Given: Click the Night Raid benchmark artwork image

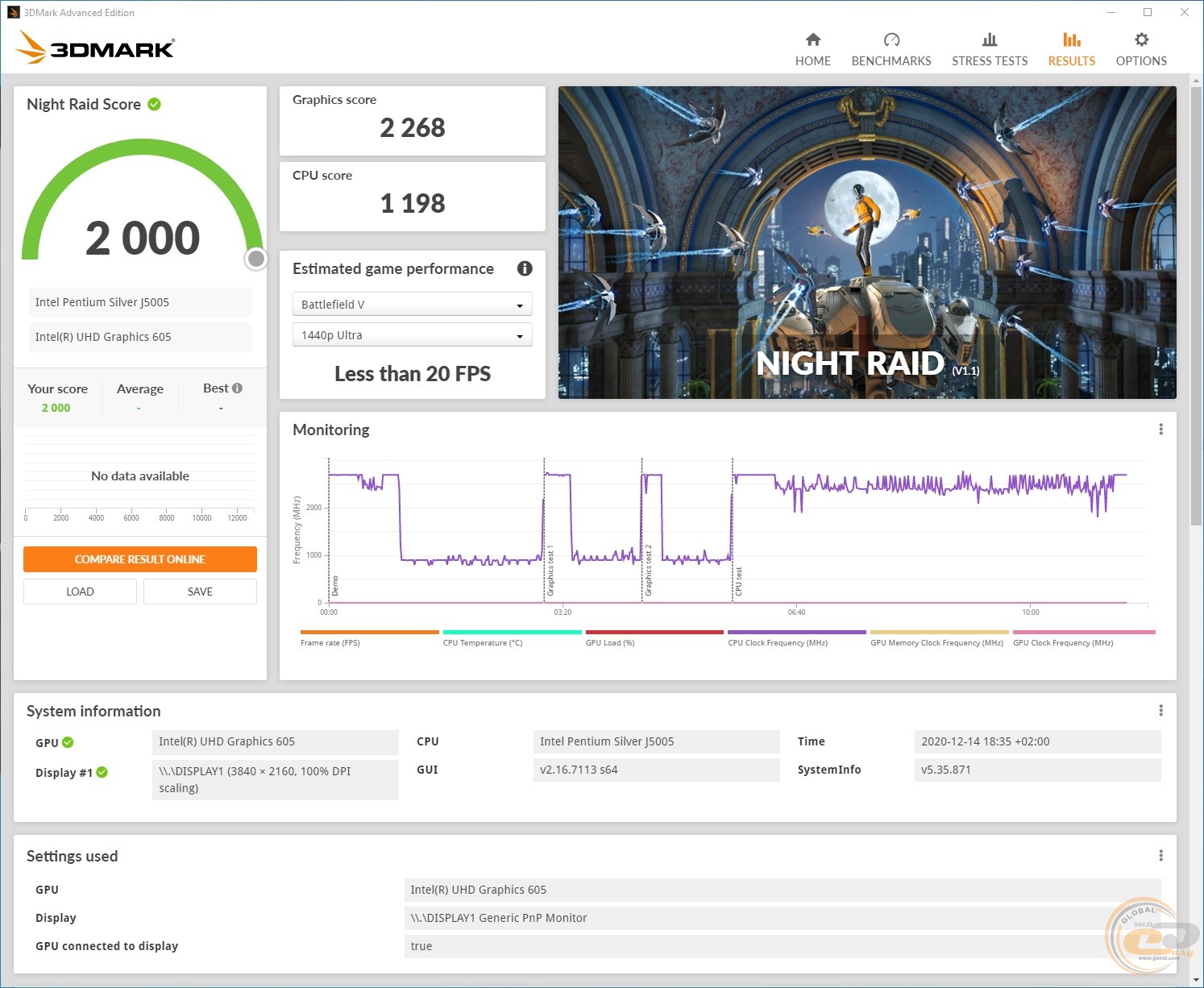Looking at the screenshot, I should (x=866, y=242).
